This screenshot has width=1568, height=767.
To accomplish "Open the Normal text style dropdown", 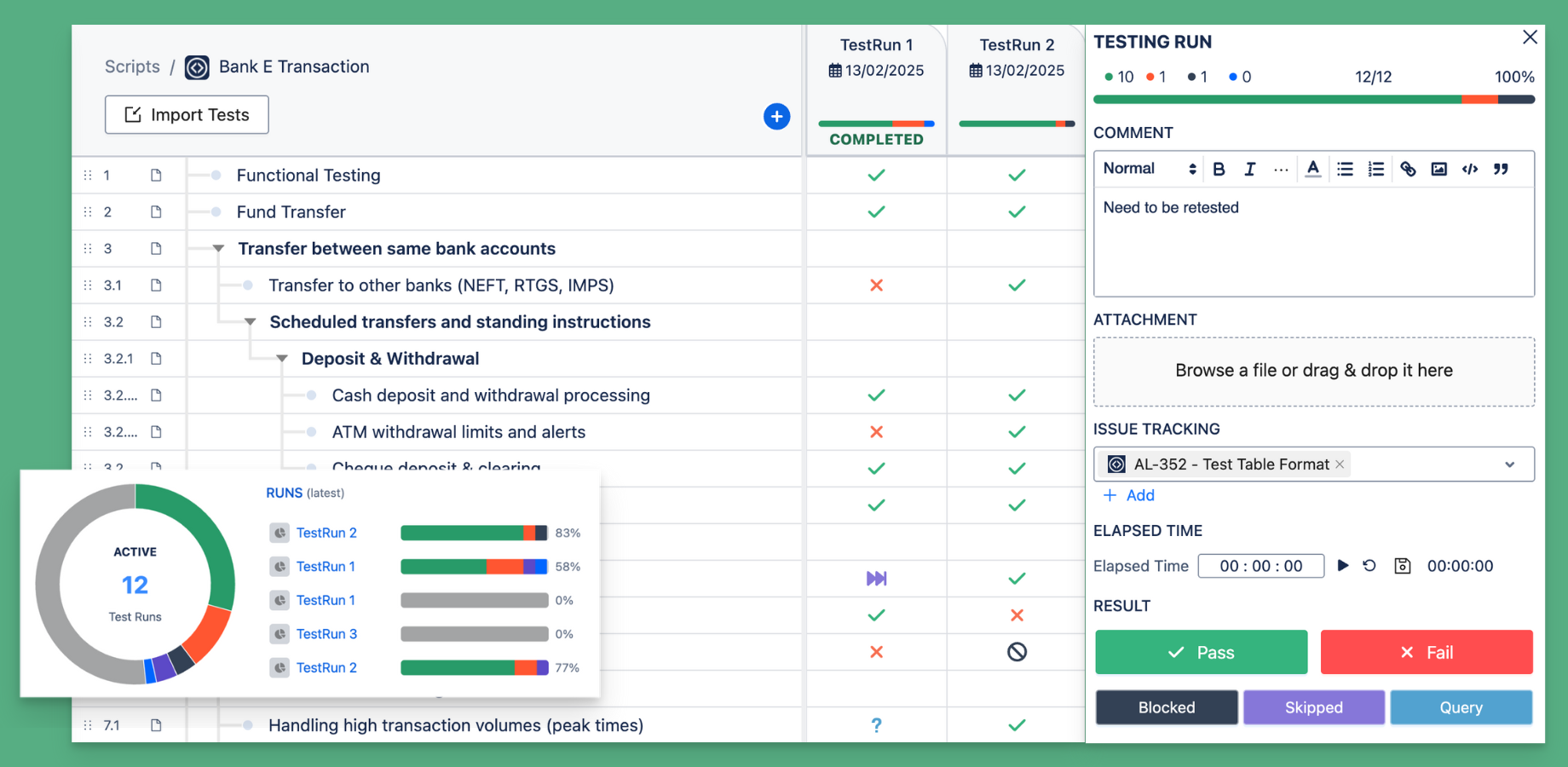I will click(x=1147, y=168).
